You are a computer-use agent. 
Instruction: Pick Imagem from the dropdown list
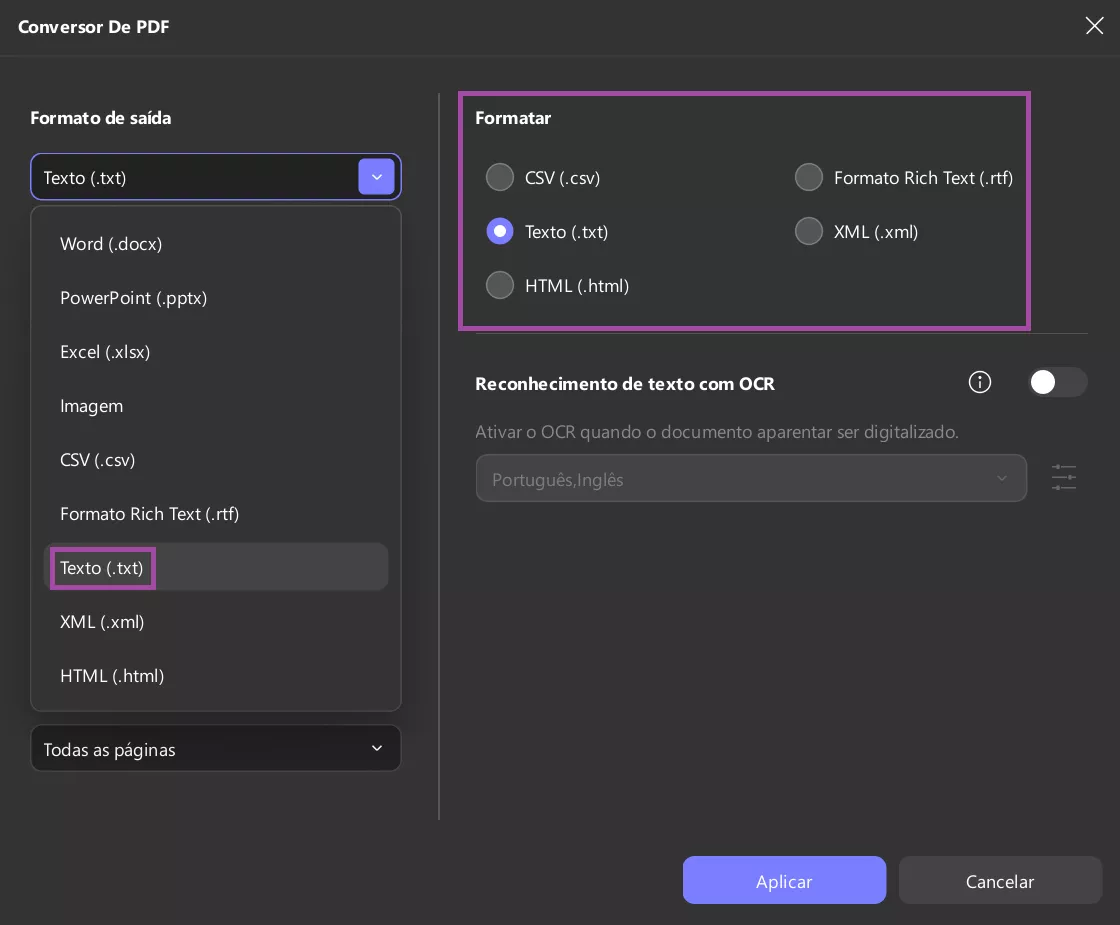(x=91, y=405)
